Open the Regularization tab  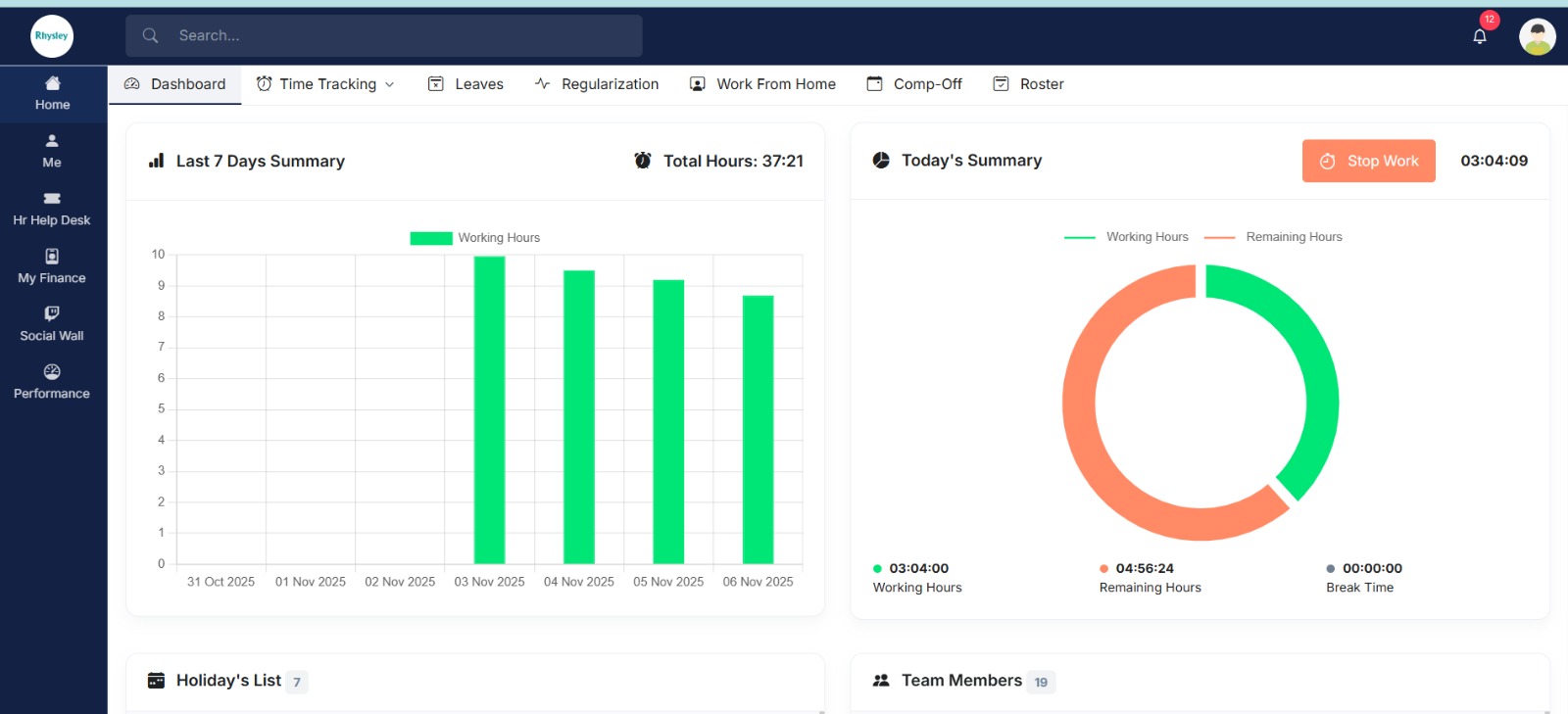[597, 84]
